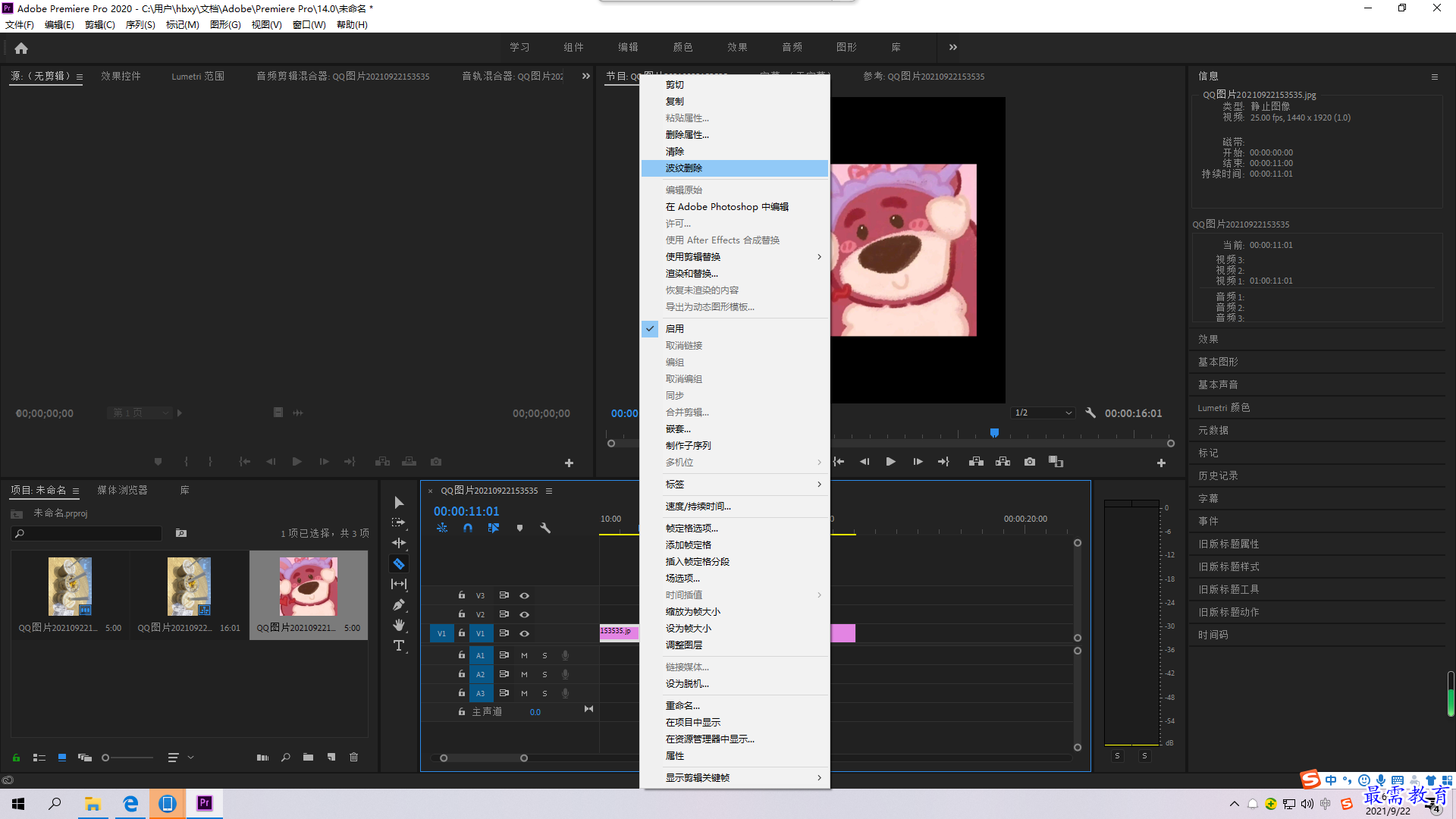Screen dimensions: 1456x819
Task: Click Find magnifier in Project panel
Action: click(x=285, y=757)
